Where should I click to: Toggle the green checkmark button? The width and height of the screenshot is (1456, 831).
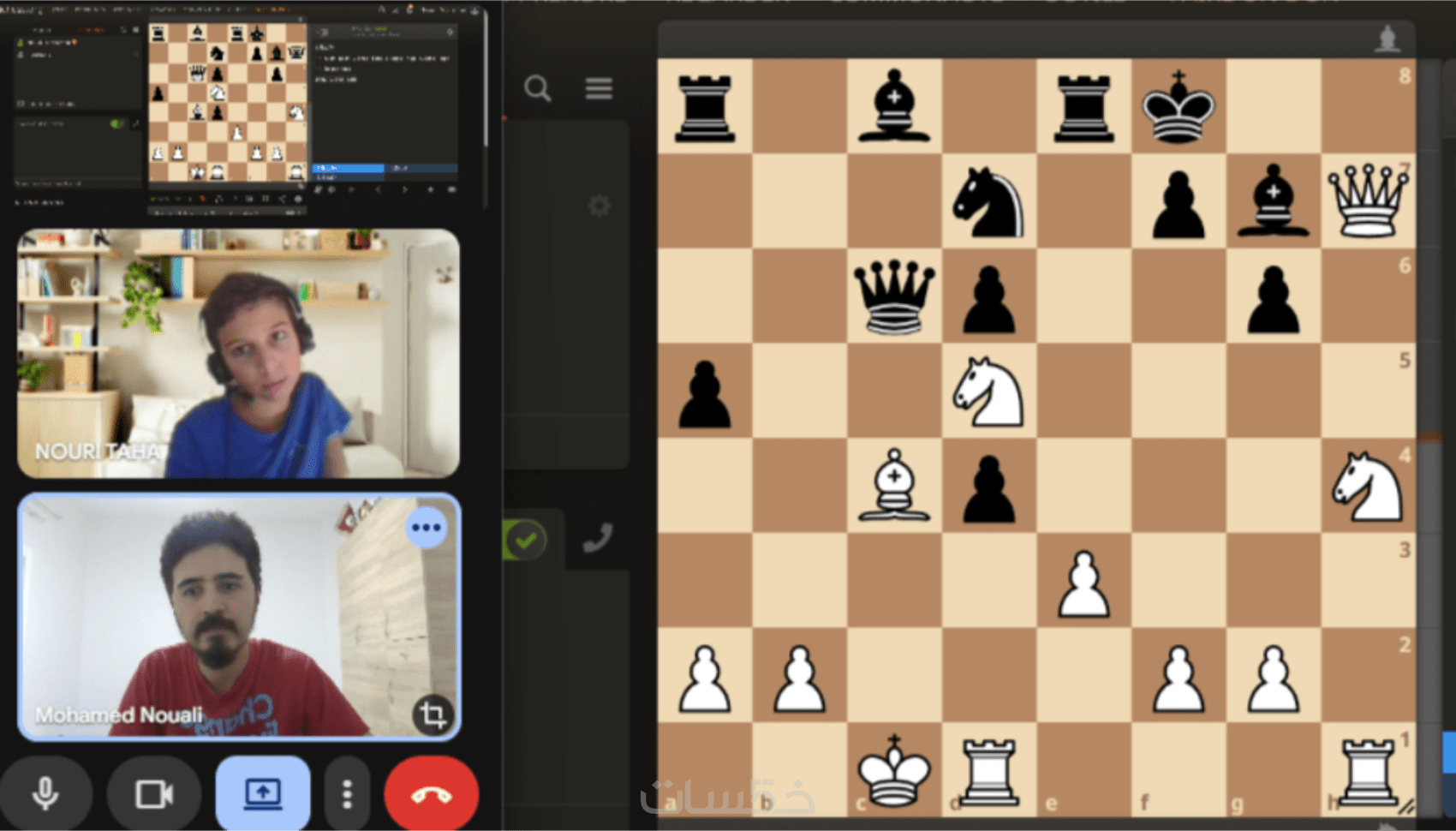[x=525, y=541]
